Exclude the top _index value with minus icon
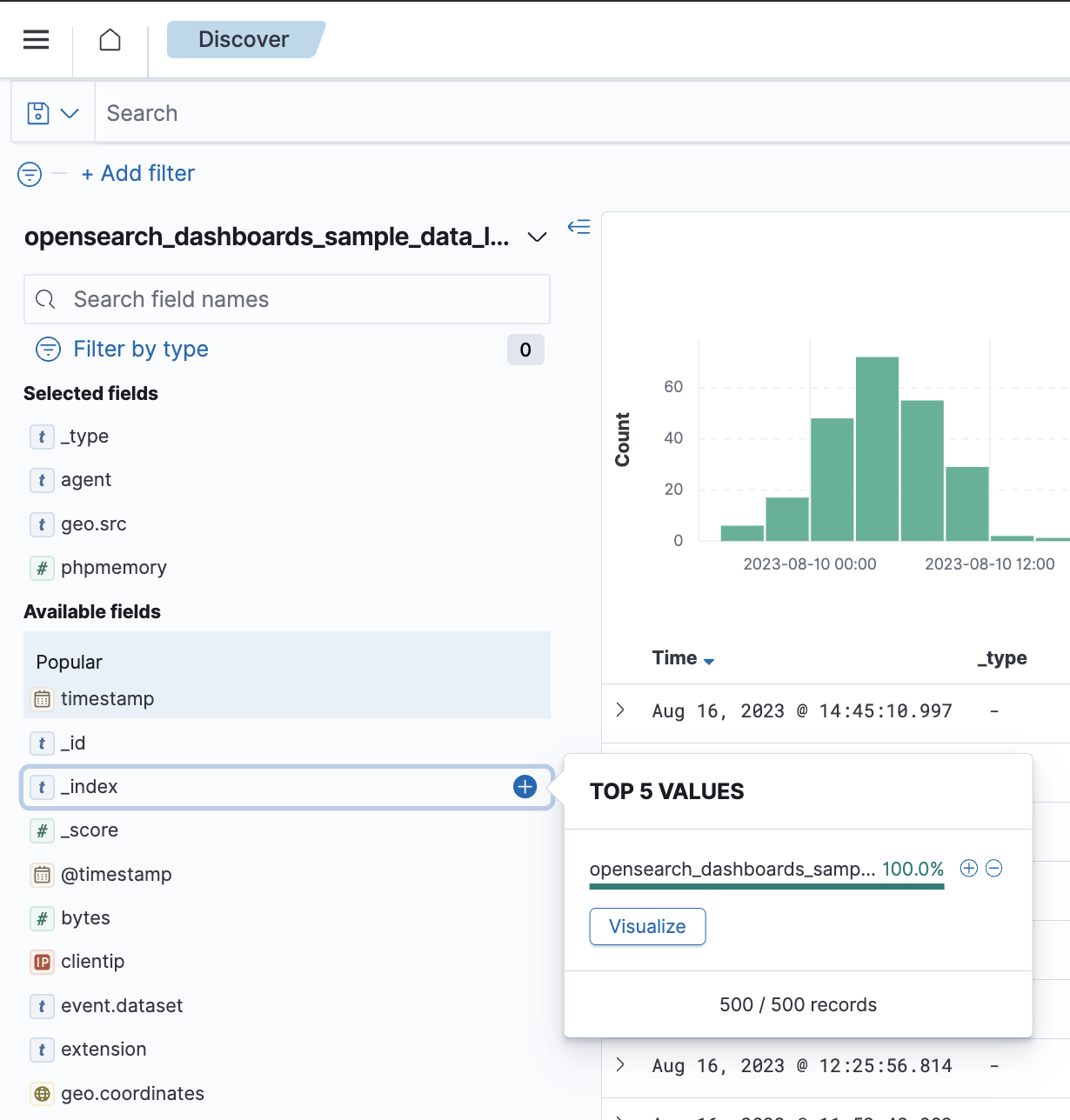 pos(994,868)
